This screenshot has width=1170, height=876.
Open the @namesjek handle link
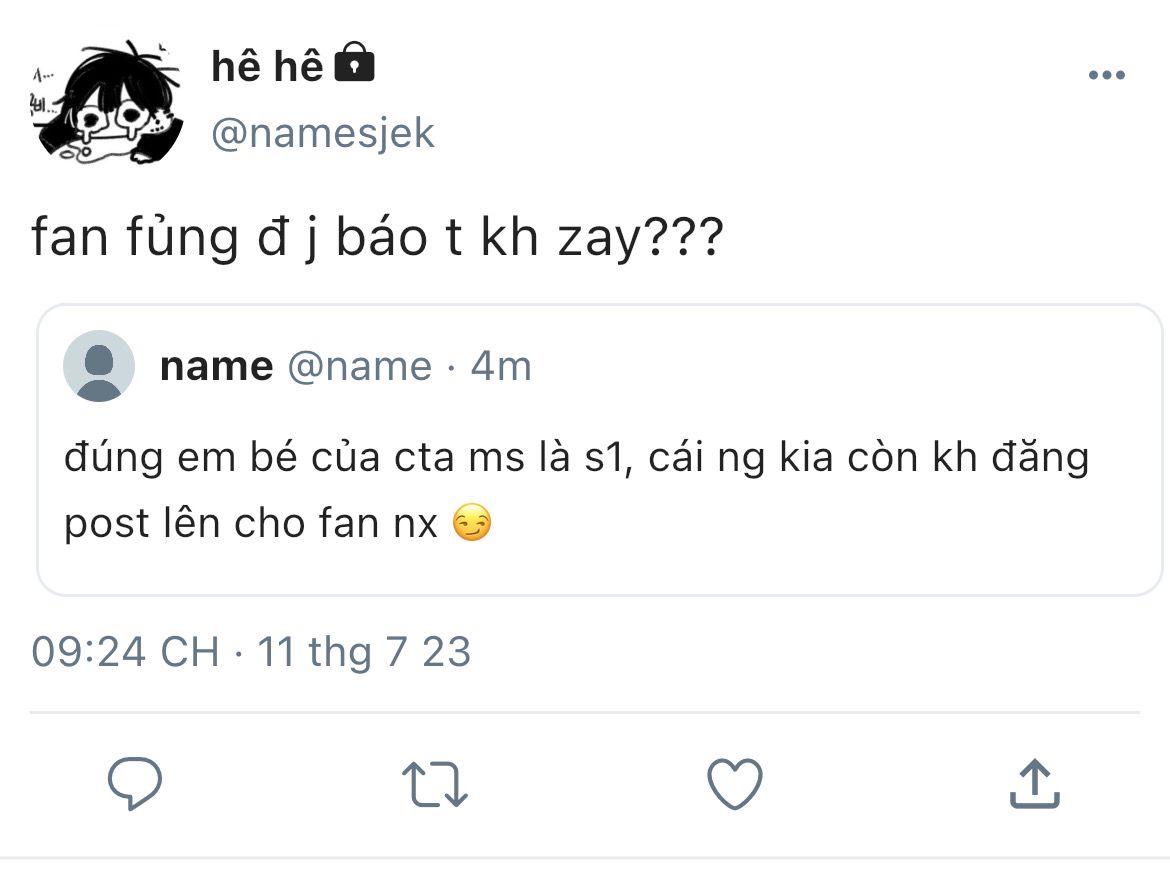323,133
